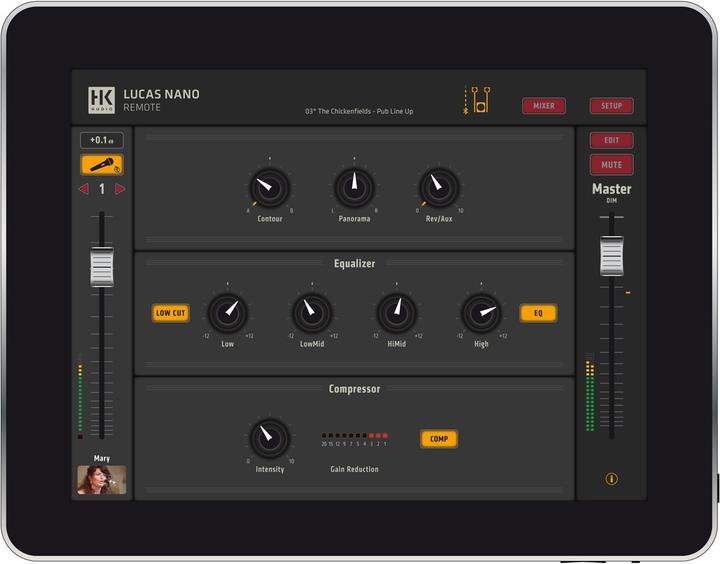The height and width of the screenshot is (564, 720).
Task: Go to next channel with right arrow
Action: [x=120, y=189]
